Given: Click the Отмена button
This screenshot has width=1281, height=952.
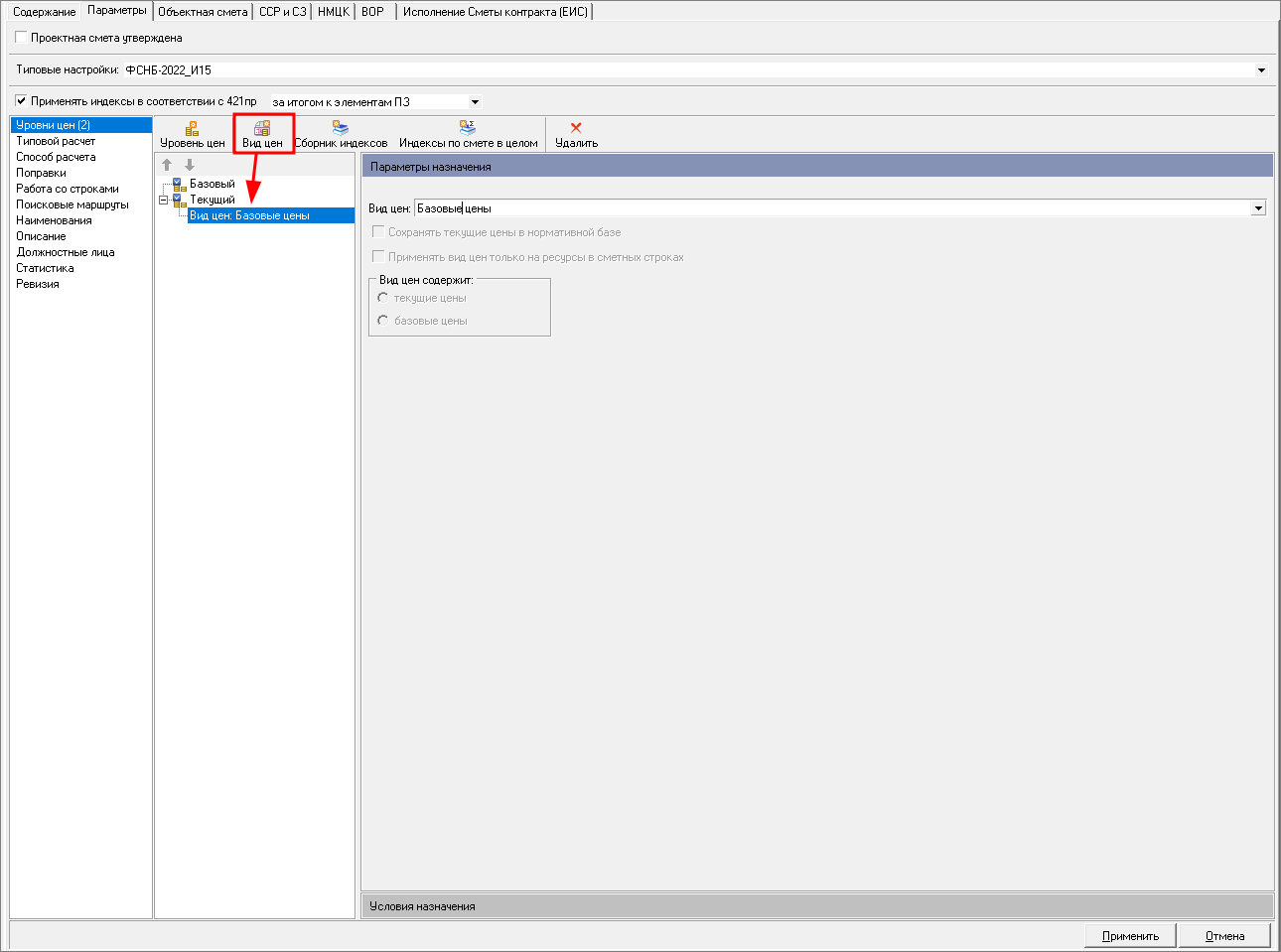Looking at the screenshot, I should click(1224, 936).
